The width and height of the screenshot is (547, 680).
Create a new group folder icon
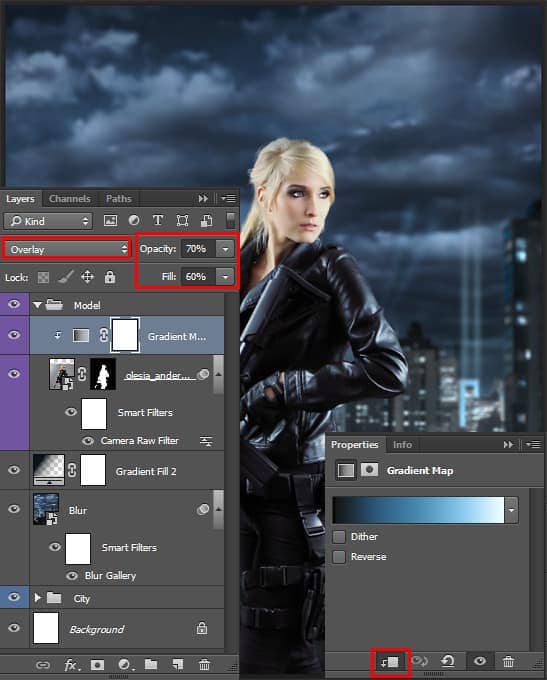(151, 664)
